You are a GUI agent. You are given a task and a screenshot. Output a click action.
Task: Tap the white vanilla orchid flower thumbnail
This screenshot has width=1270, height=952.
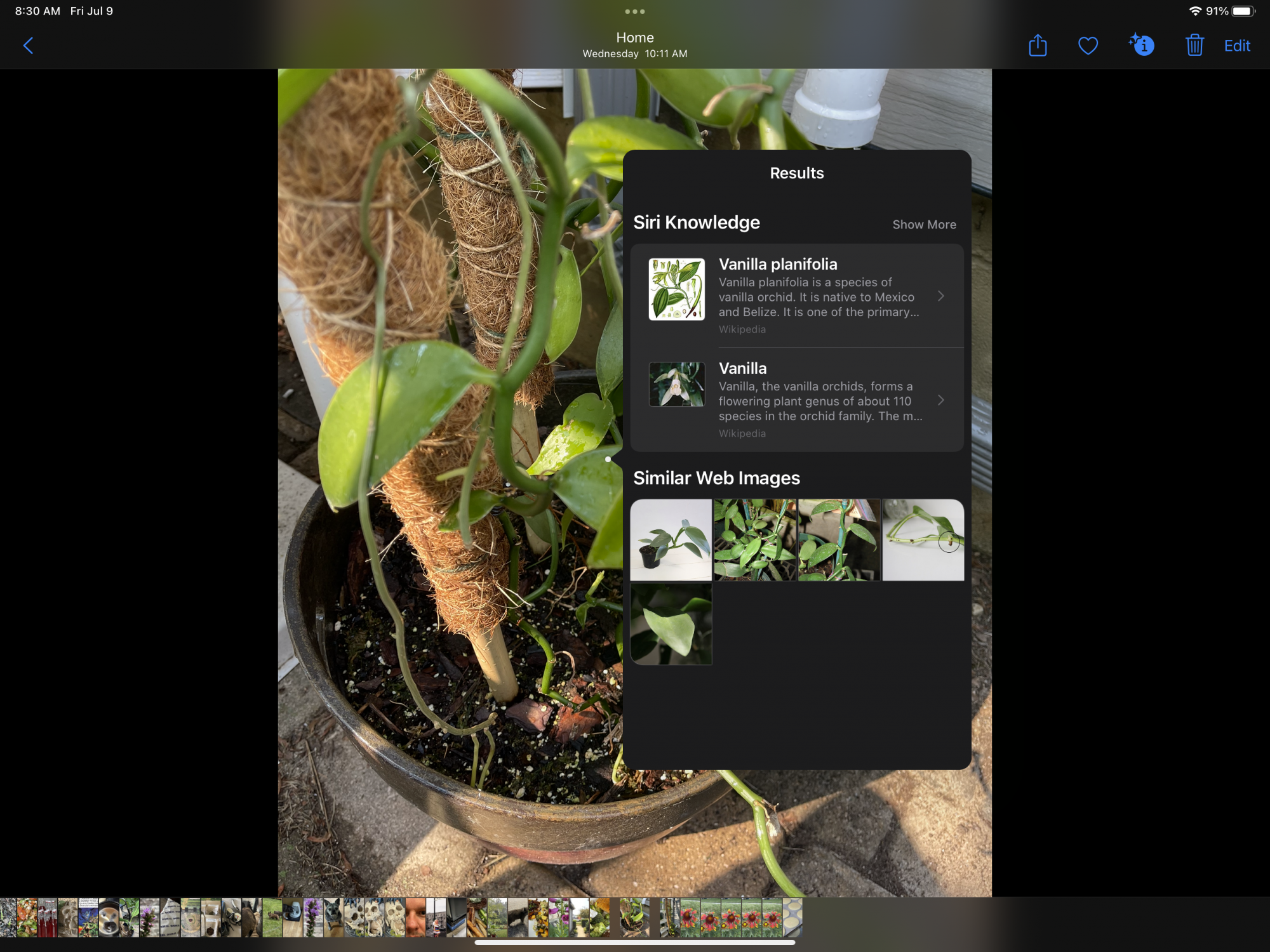pyautogui.click(x=676, y=384)
